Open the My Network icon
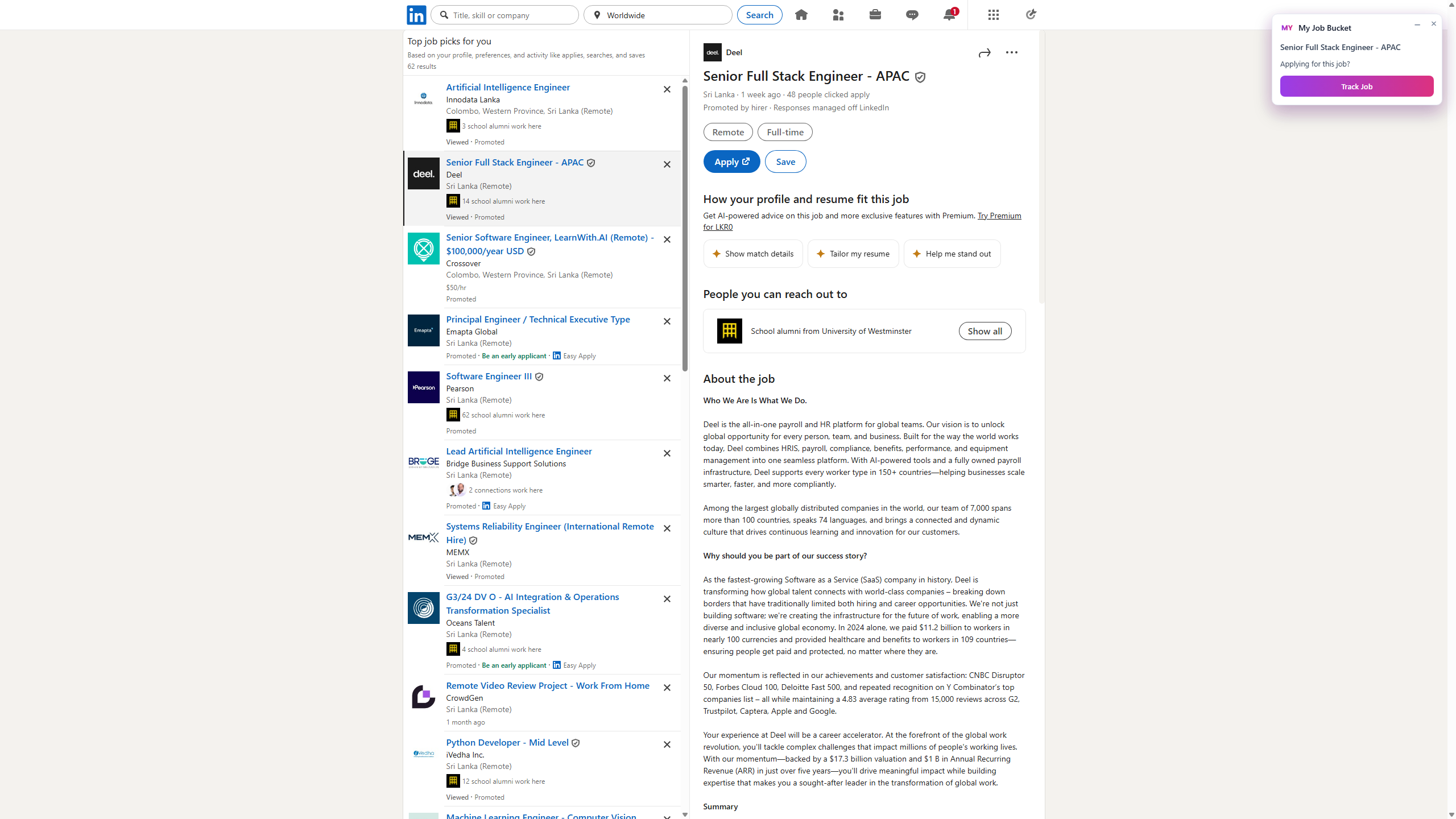 838,15
